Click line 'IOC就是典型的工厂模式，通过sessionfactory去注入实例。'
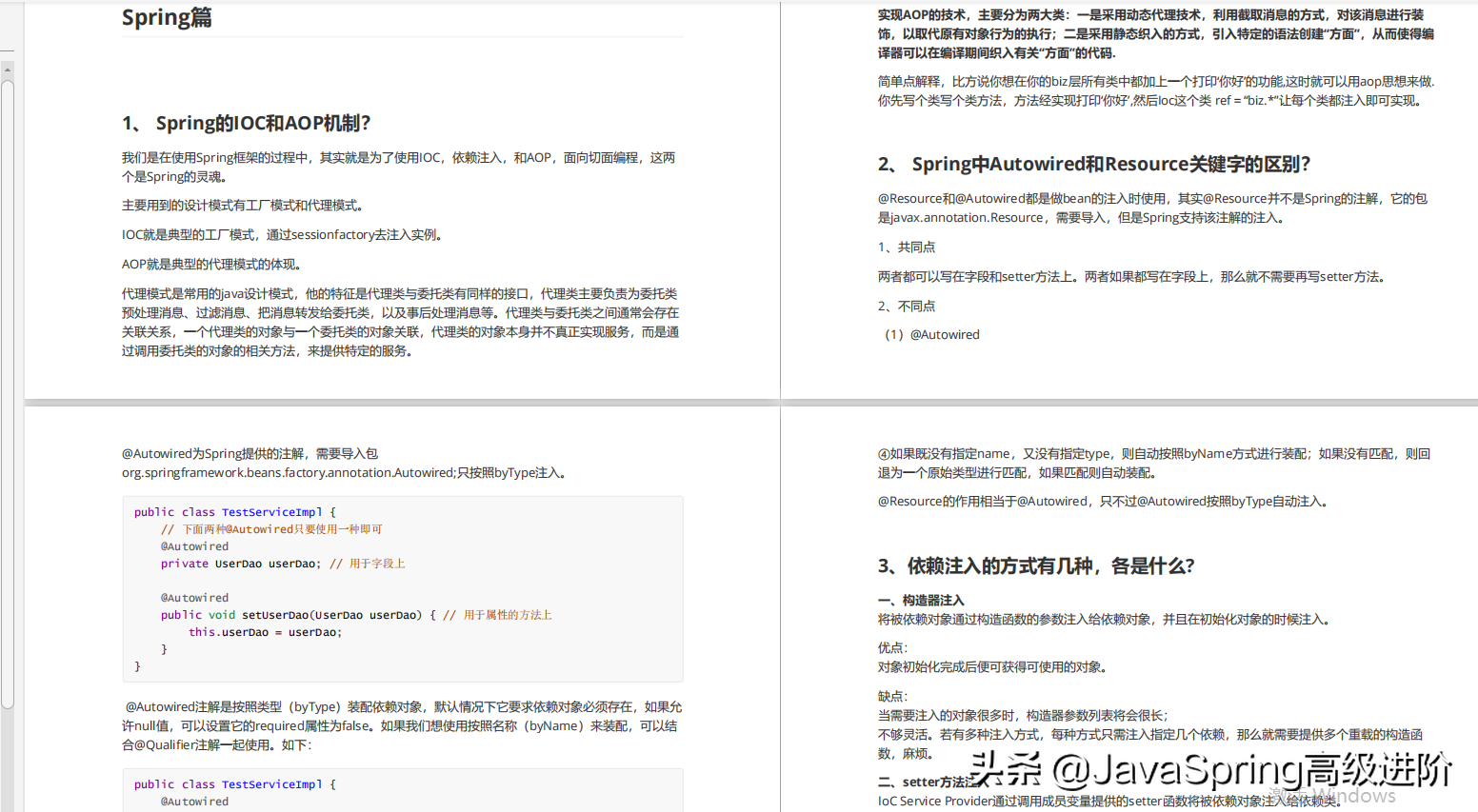 [284, 235]
